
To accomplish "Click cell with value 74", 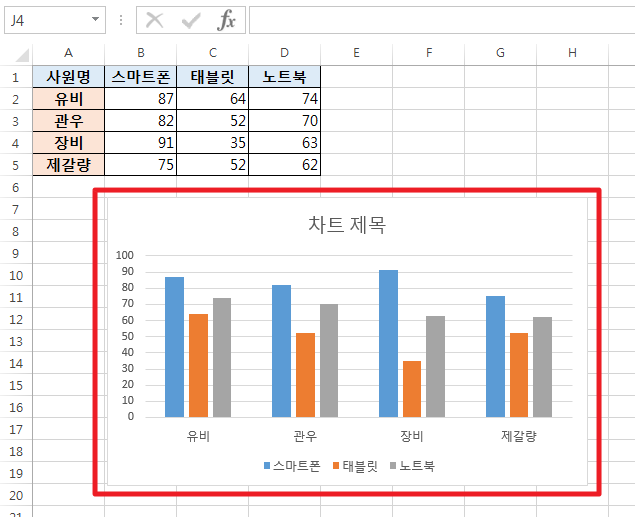I will tap(284, 99).
